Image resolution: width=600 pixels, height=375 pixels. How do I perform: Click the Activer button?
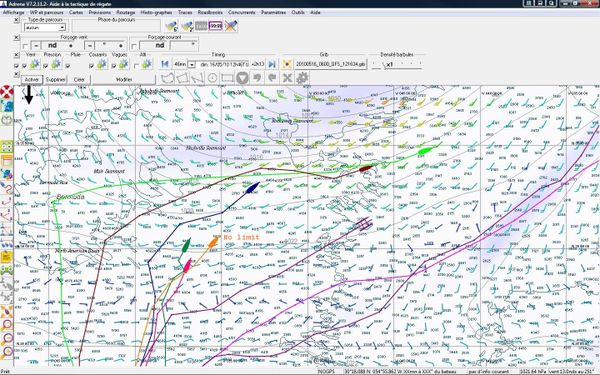coord(32,80)
